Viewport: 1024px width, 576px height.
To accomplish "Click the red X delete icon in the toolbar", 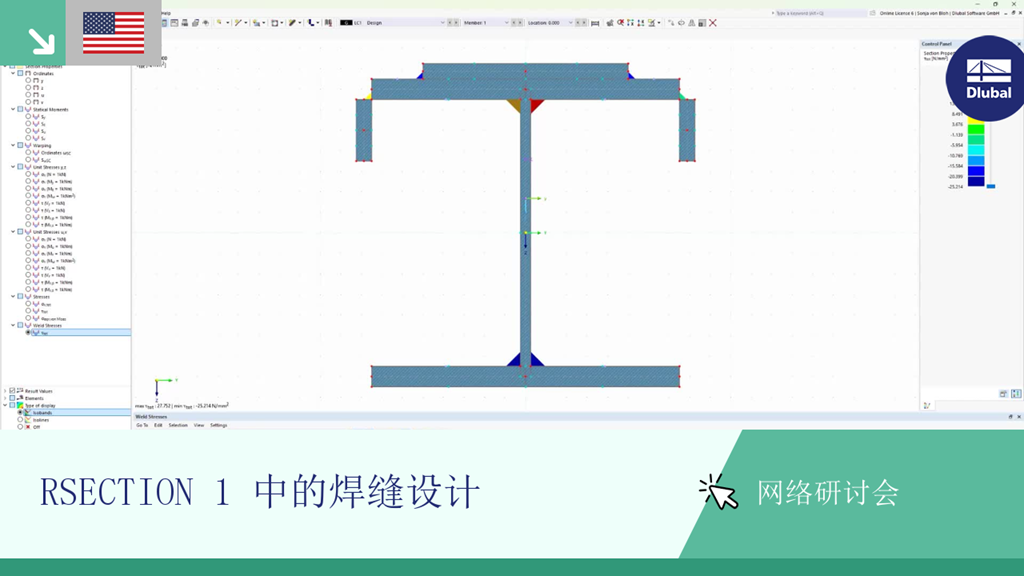I will coord(713,22).
